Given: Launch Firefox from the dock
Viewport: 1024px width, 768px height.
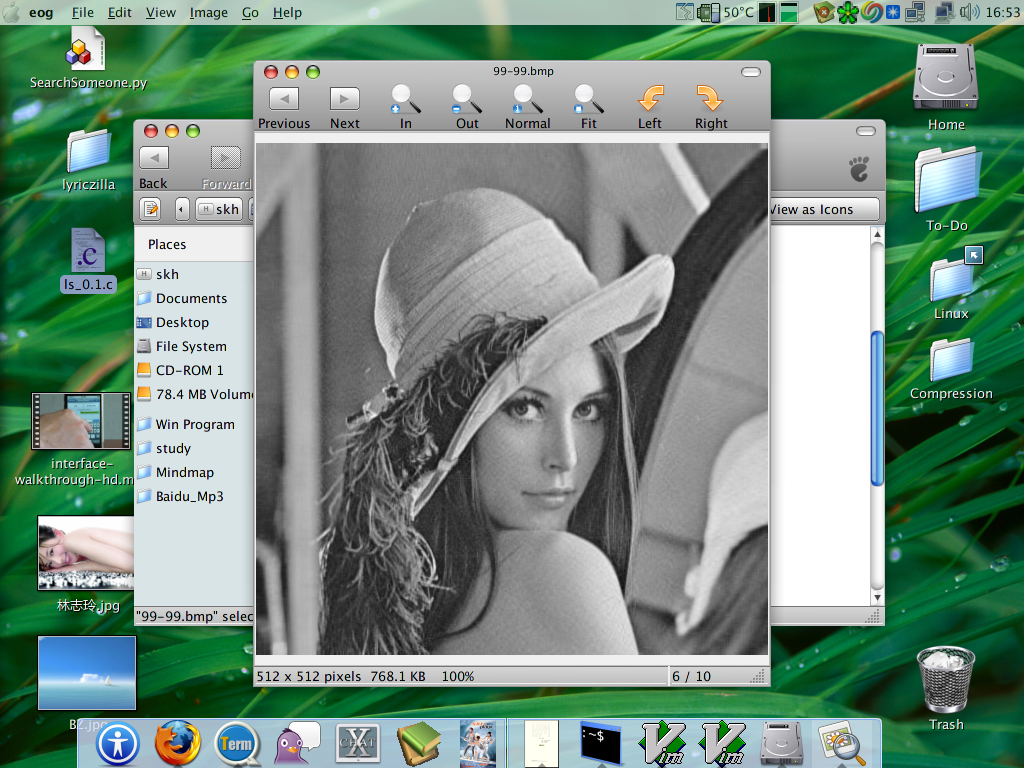Looking at the screenshot, I should pos(178,743).
